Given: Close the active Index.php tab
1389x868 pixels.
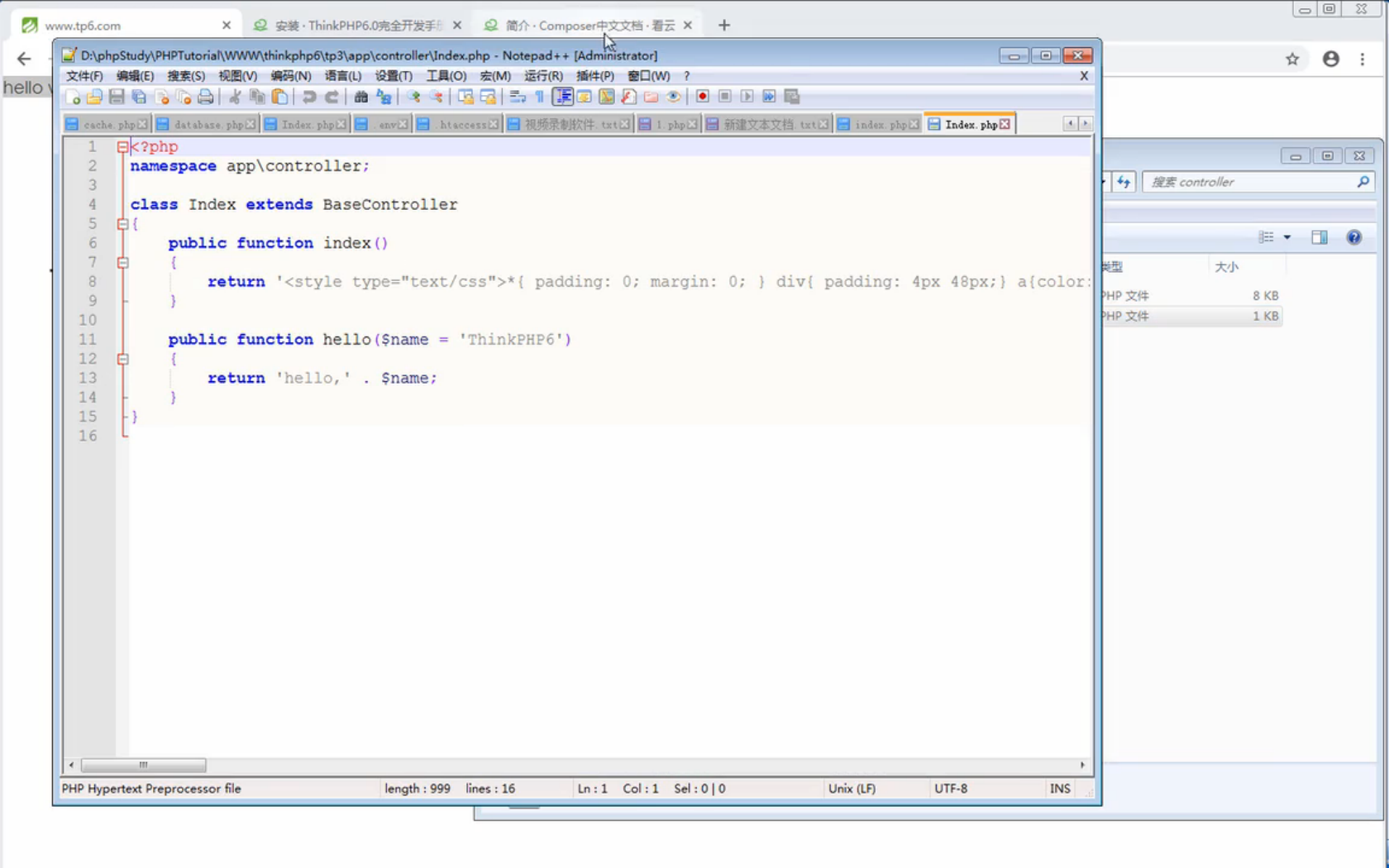Looking at the screenshot, I should pyautogui.click(x=1005, y=124).
